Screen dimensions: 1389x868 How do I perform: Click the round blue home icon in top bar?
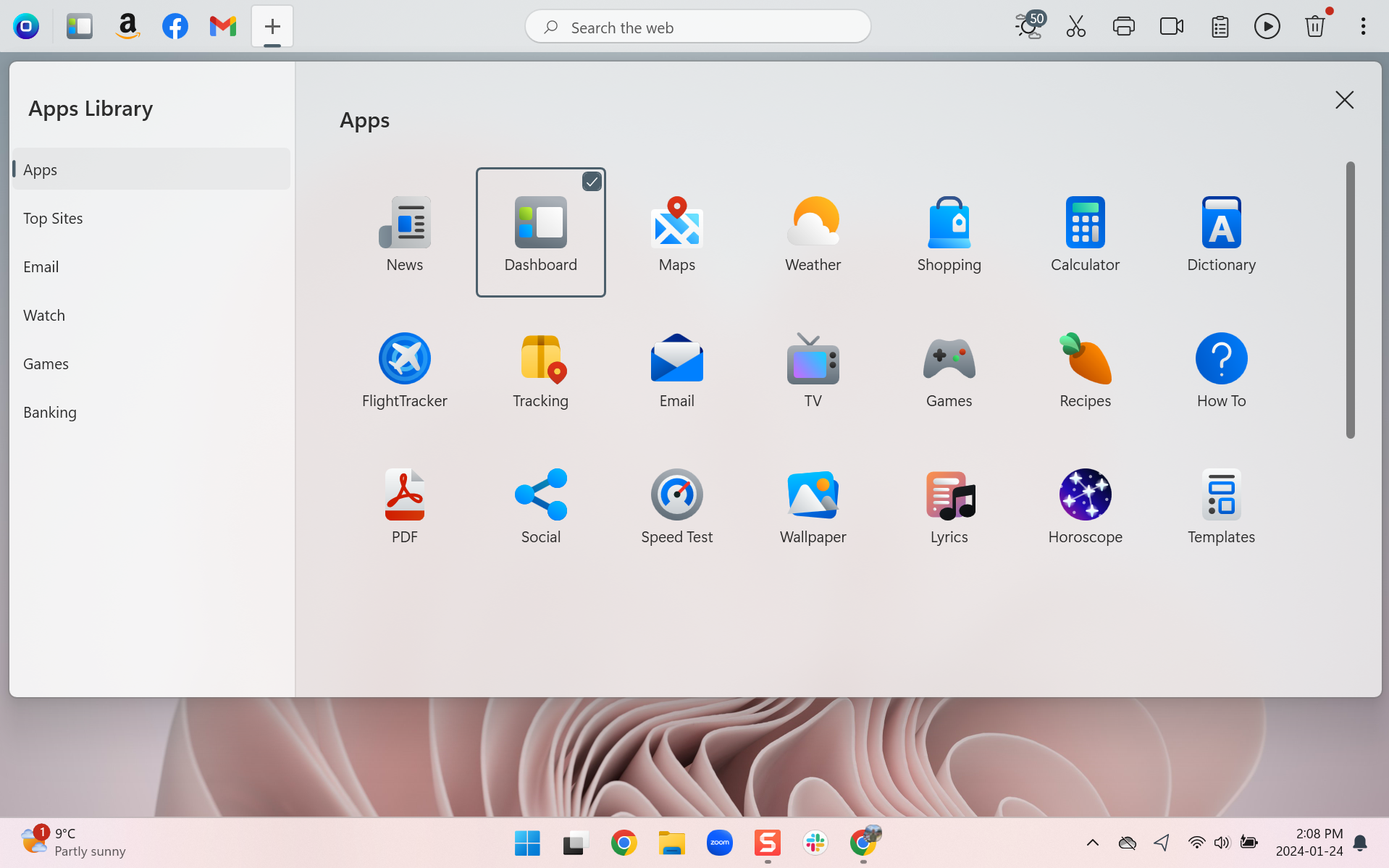point(26,27)
